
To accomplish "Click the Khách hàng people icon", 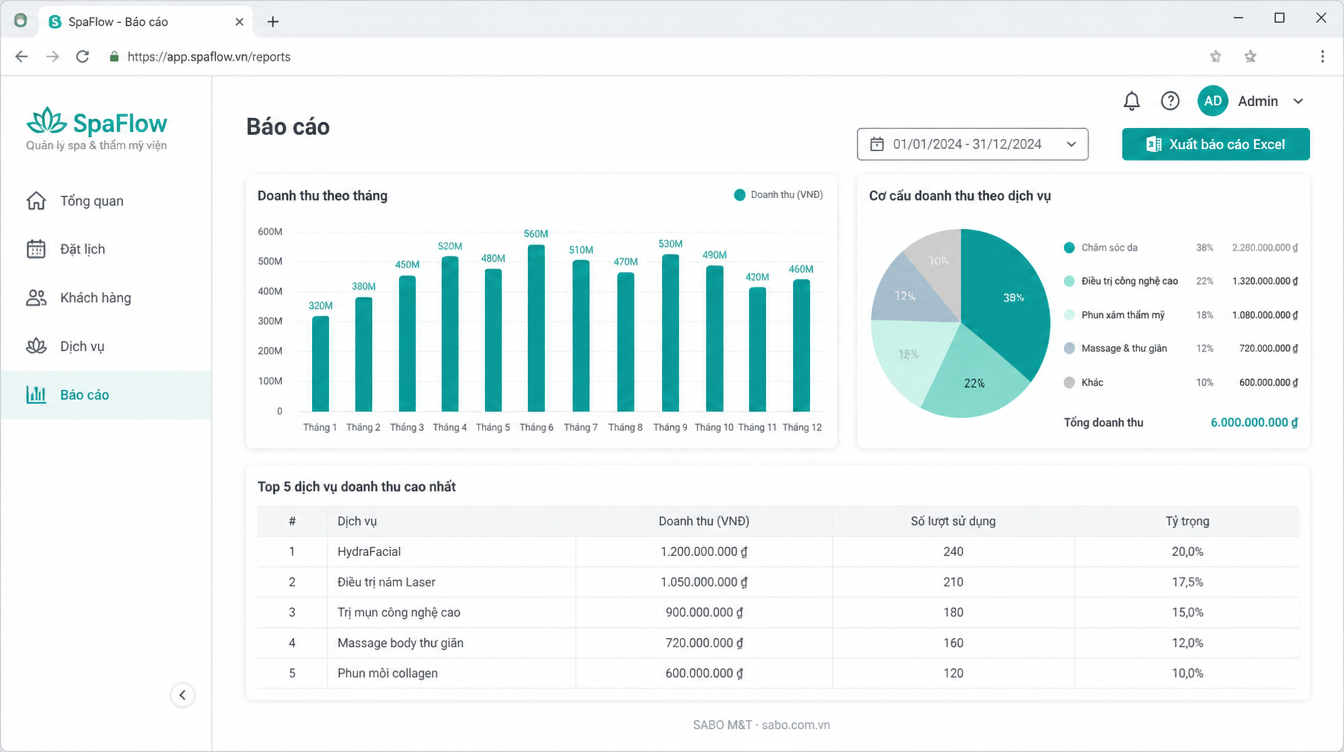I will (x=36, y=298).
